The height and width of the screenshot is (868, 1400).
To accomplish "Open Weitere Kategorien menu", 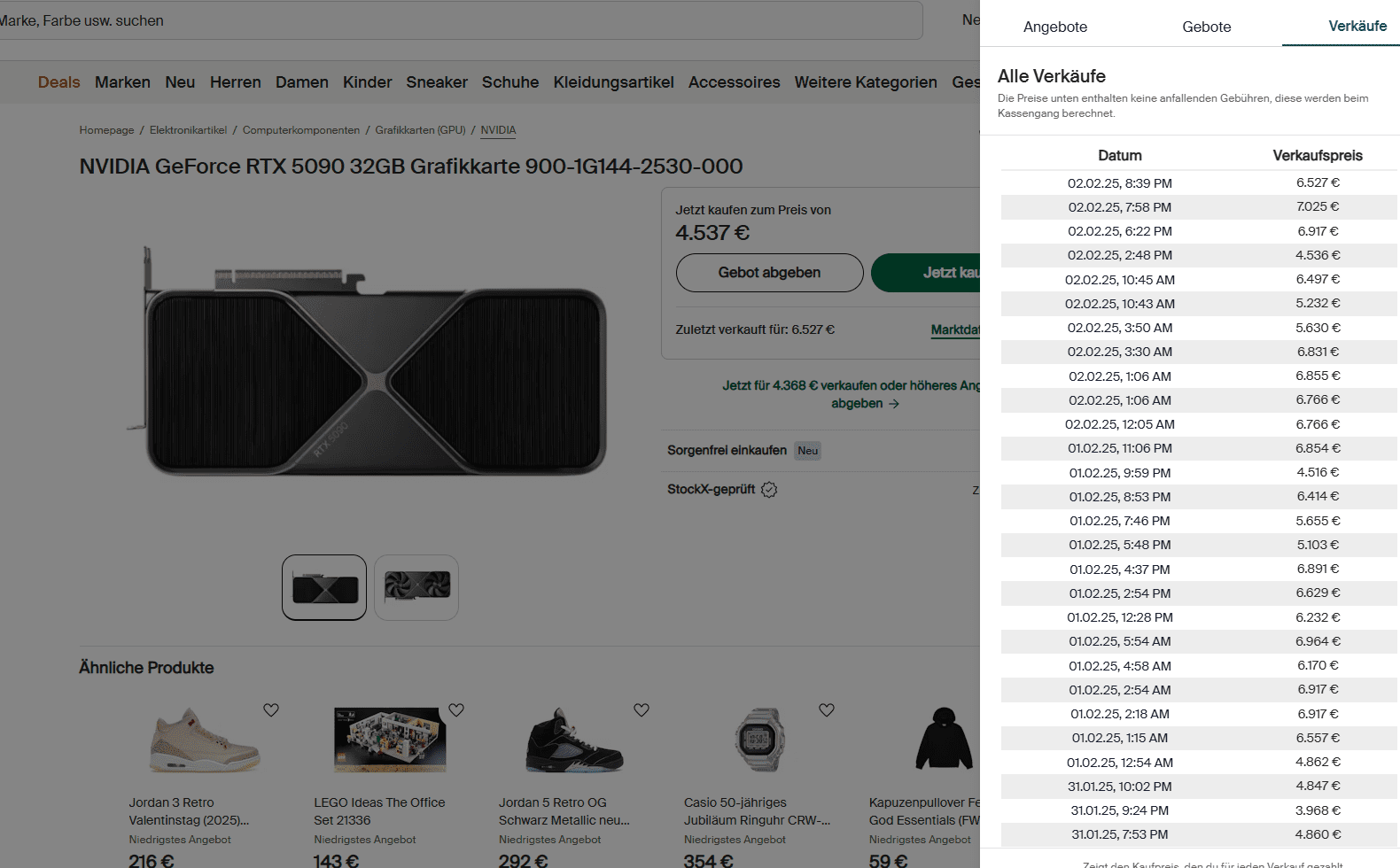I will pos(866,82).
